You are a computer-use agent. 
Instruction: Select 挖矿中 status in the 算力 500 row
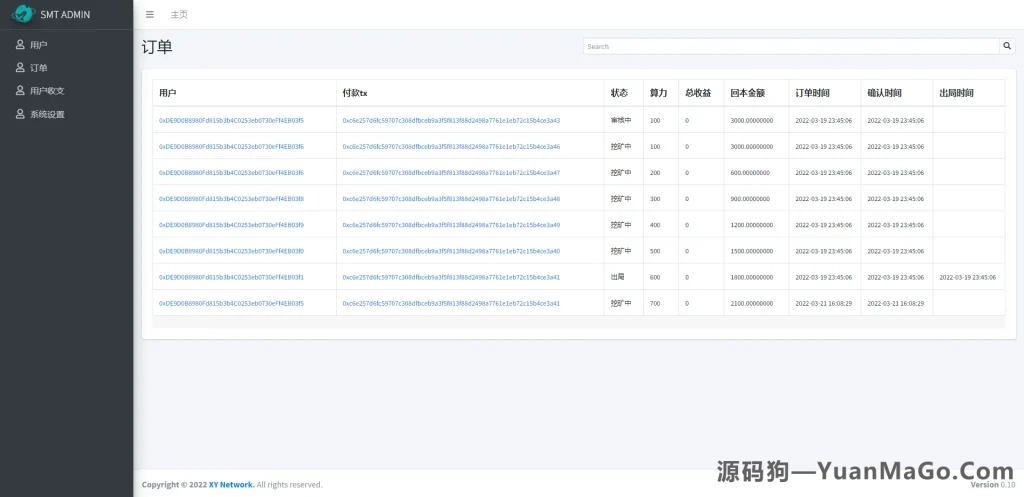pos(621,251)
